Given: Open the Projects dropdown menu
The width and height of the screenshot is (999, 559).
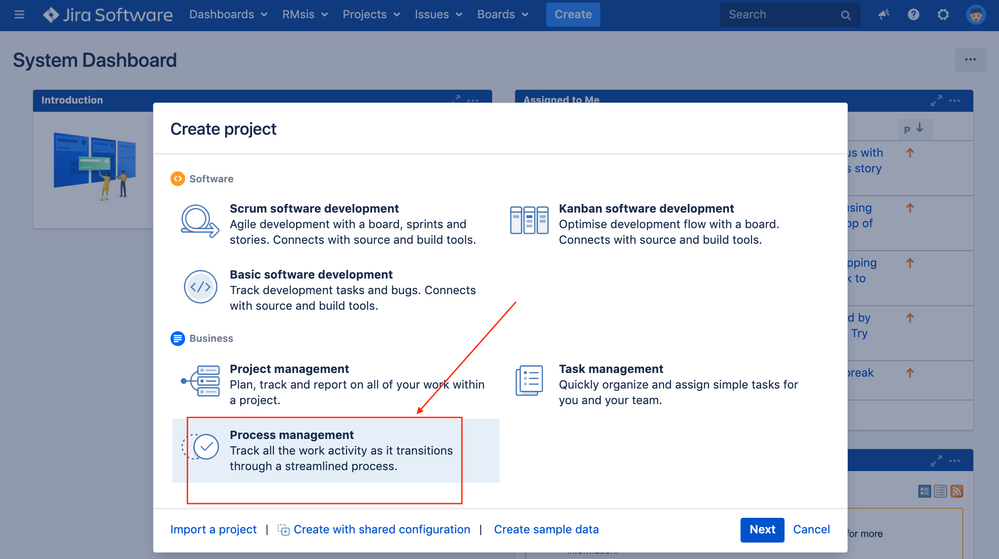Looking at the screenshot, I should [371, 14].
